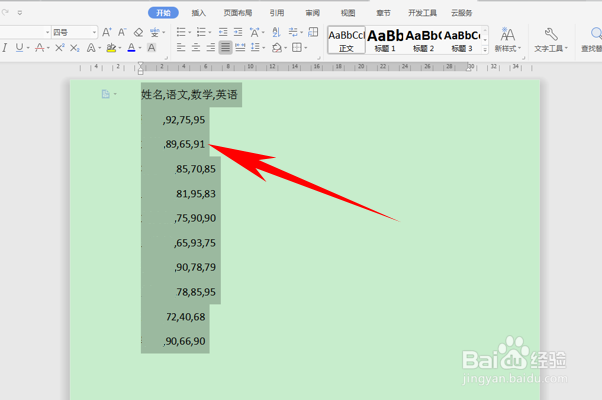602x400 pixels.
Task: Select the 审阅 tab
Action: [x=313, y=13]
